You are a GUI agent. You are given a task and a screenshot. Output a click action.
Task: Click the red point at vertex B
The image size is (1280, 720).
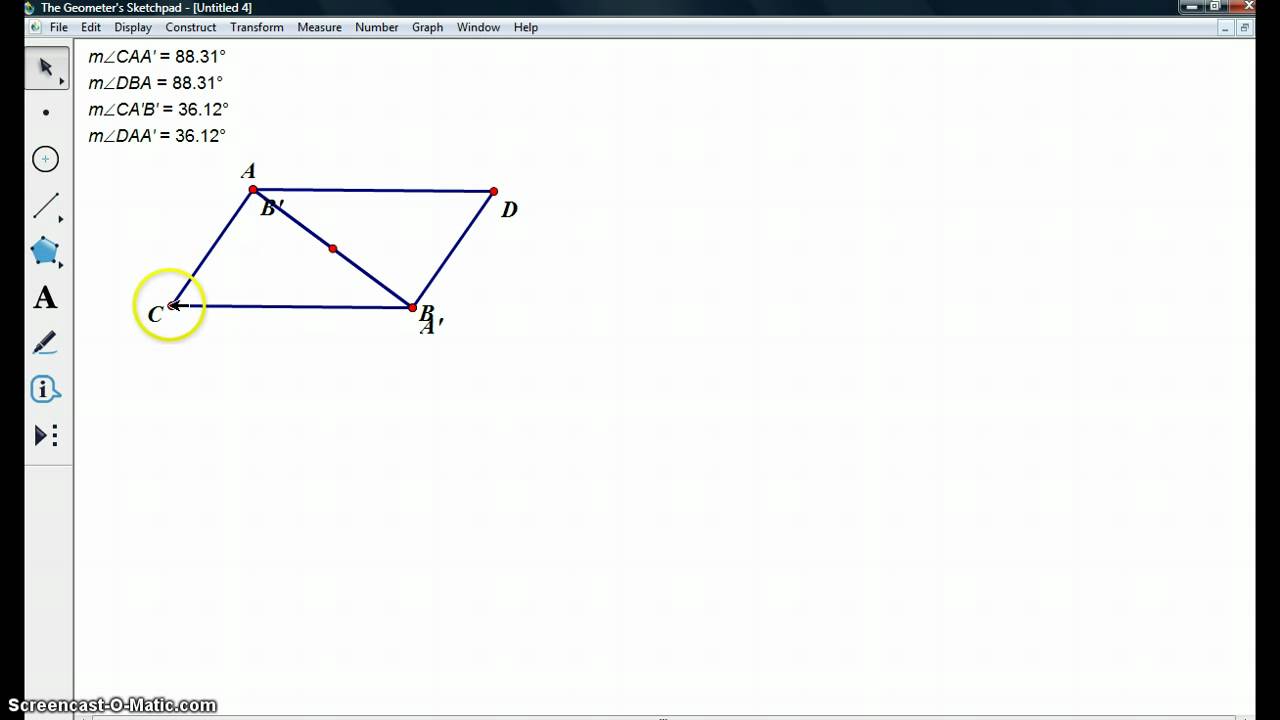point(412,307)
